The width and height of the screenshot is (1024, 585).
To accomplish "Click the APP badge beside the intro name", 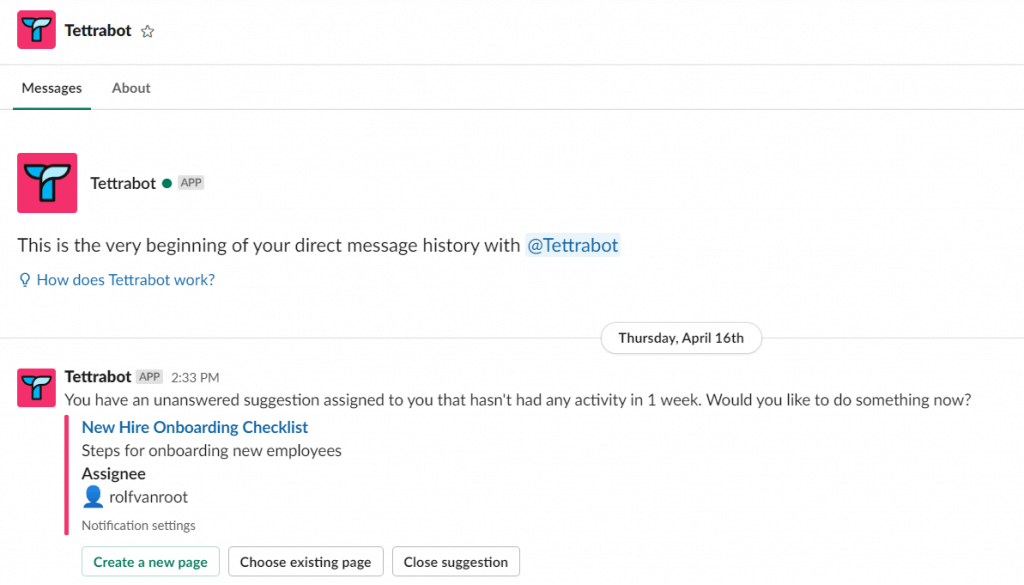I will click(x=191, y=183).
